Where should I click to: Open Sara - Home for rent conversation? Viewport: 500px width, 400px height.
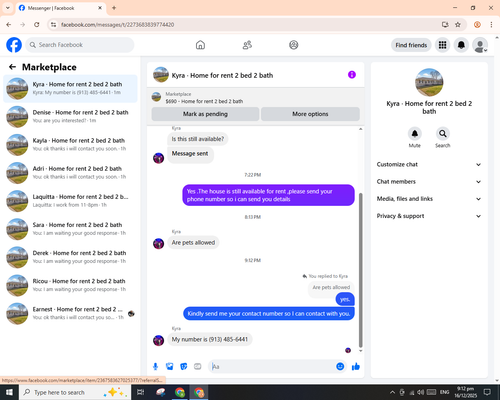click(70, 229)
